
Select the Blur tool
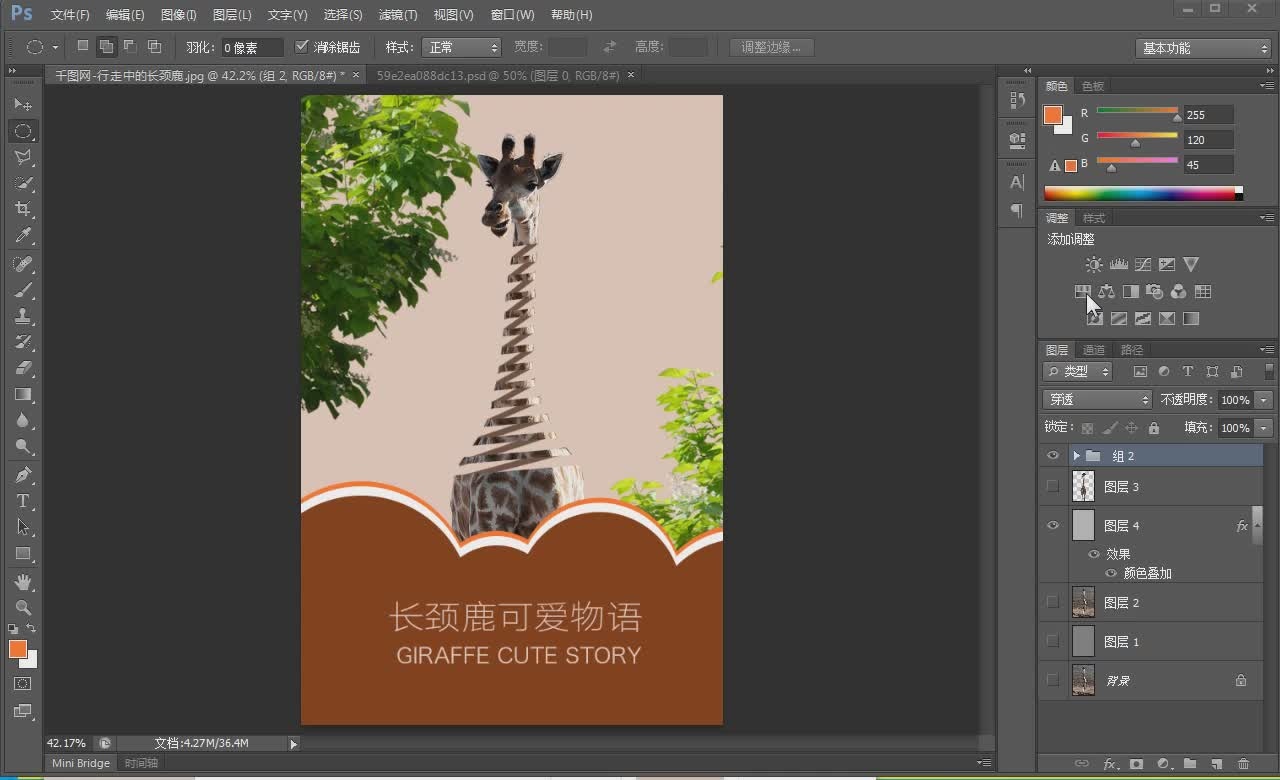point(23,421)
